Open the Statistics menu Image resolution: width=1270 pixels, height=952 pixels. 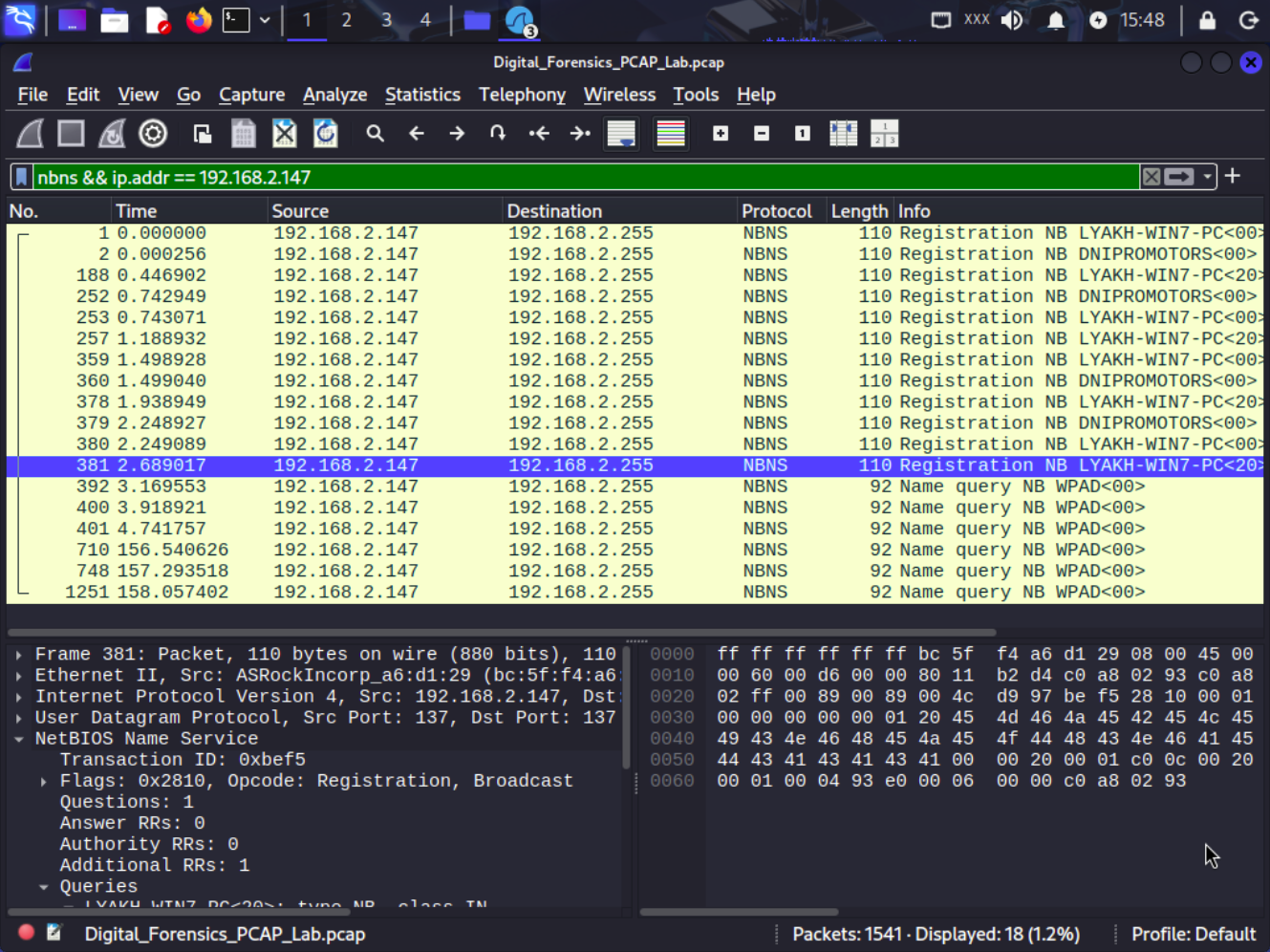pyautogui.click(x=422, y=95)
